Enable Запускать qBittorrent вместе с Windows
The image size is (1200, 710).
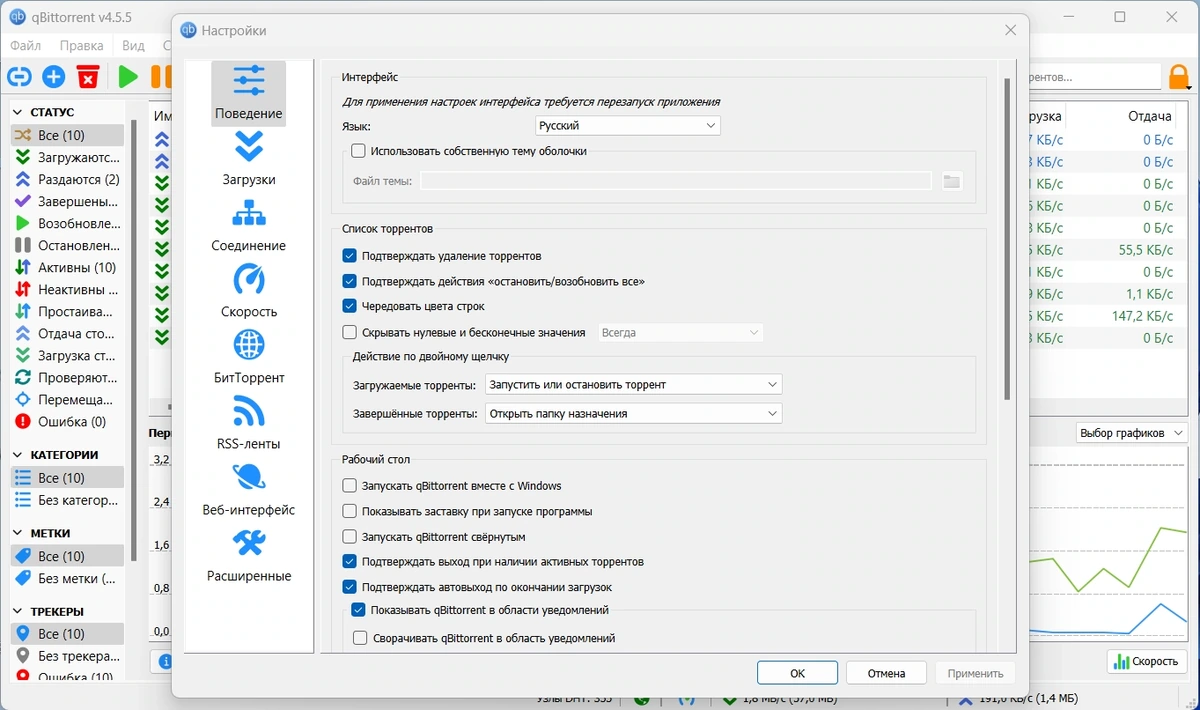click(349, 486)
